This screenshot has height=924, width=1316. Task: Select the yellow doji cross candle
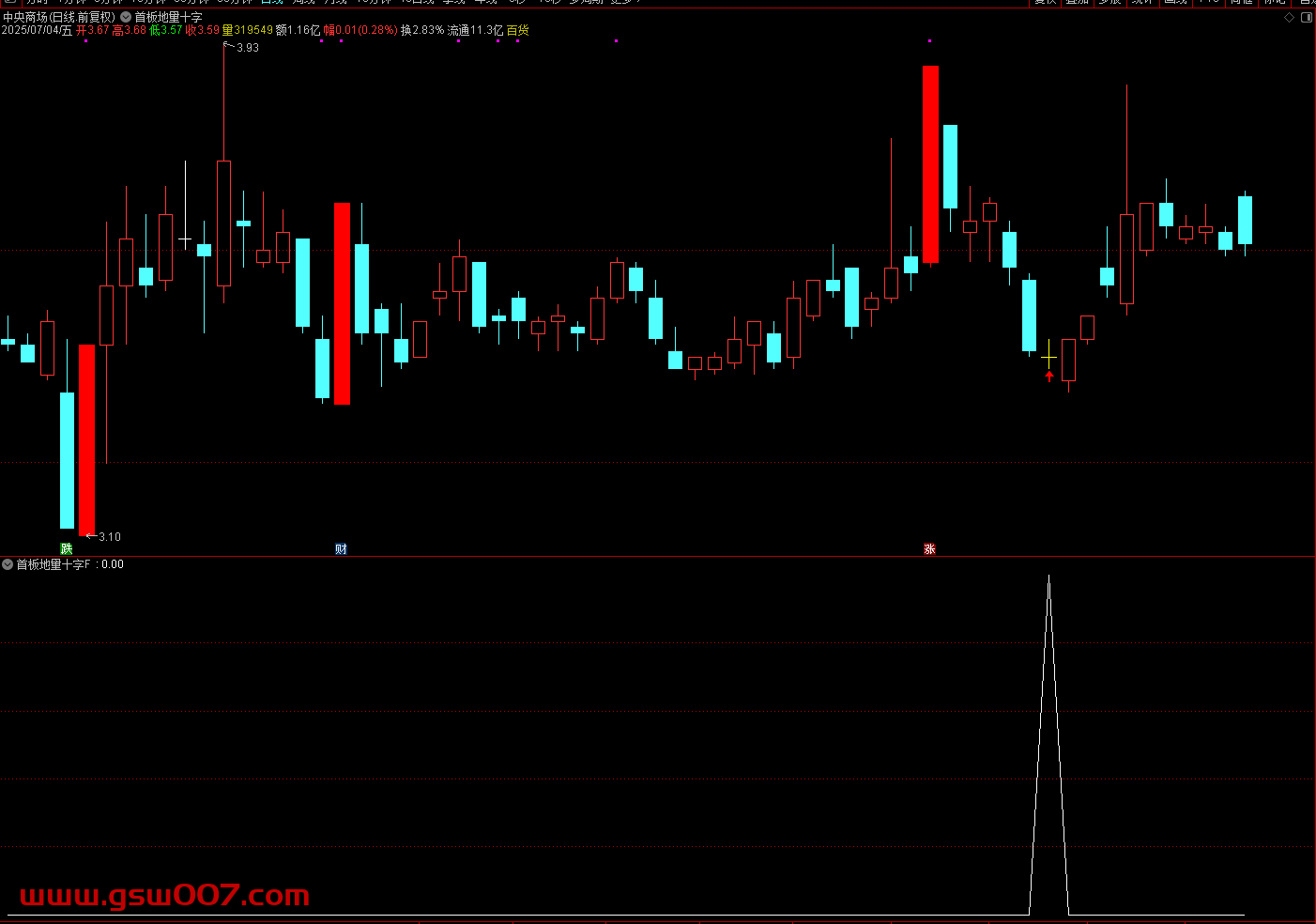(x=1048, y=355)
